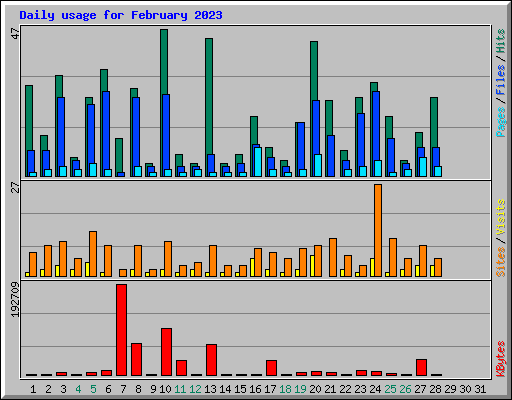
Task: Click day "10" on the x-axis
Action: 165,389
